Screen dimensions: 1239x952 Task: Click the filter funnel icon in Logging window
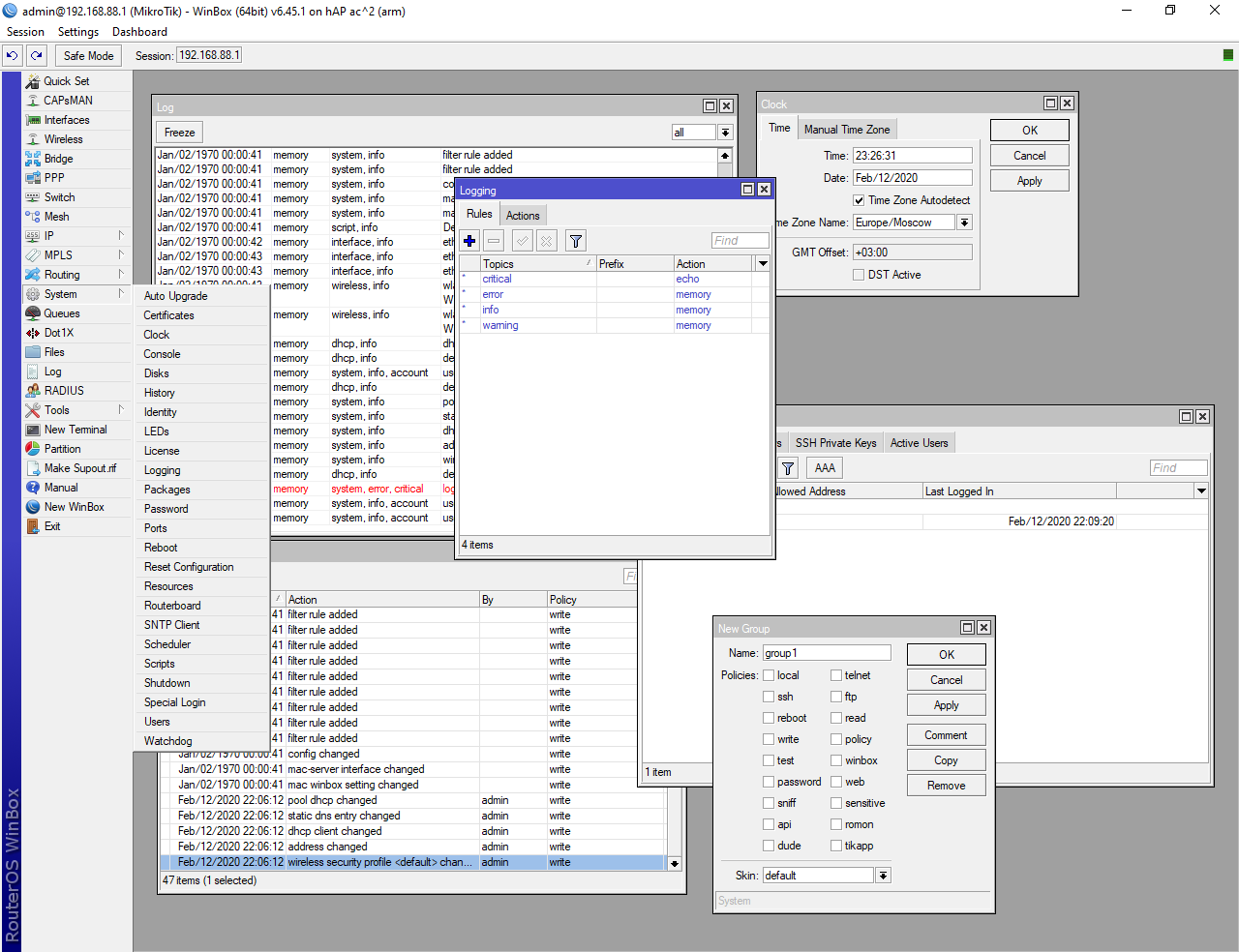[x=575, y=241]
